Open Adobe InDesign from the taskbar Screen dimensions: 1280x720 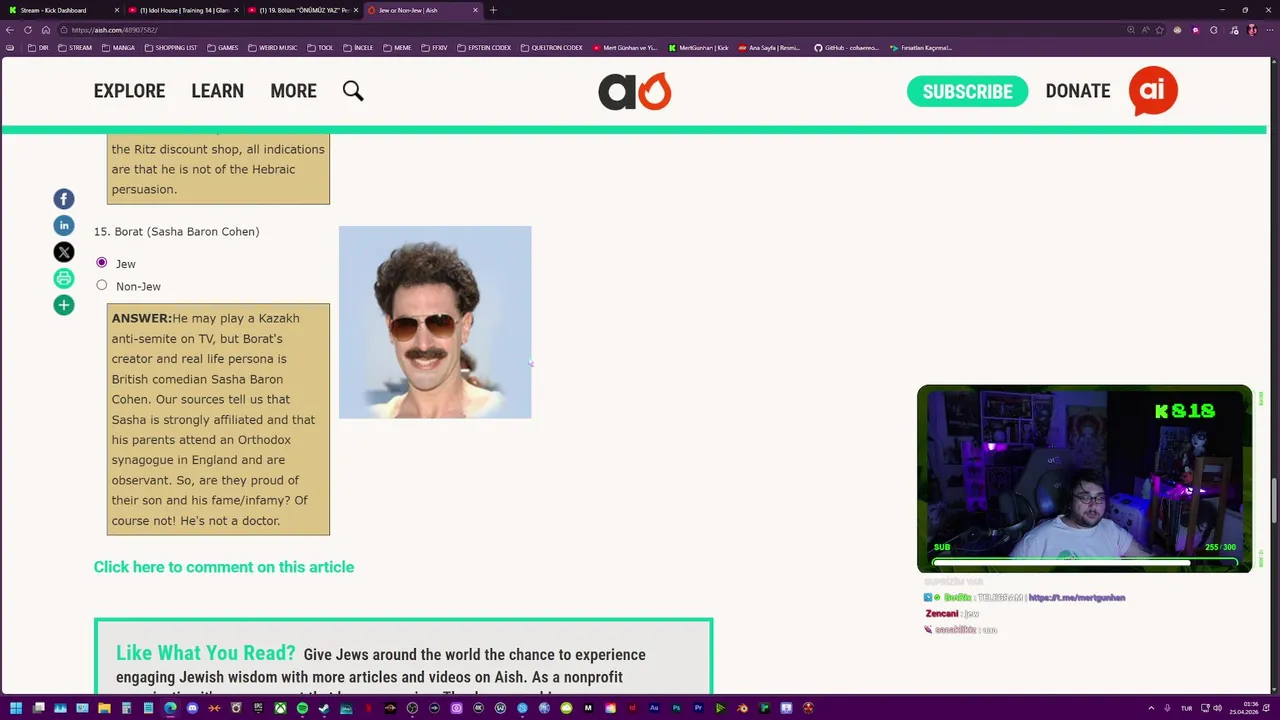pos(633,708)
